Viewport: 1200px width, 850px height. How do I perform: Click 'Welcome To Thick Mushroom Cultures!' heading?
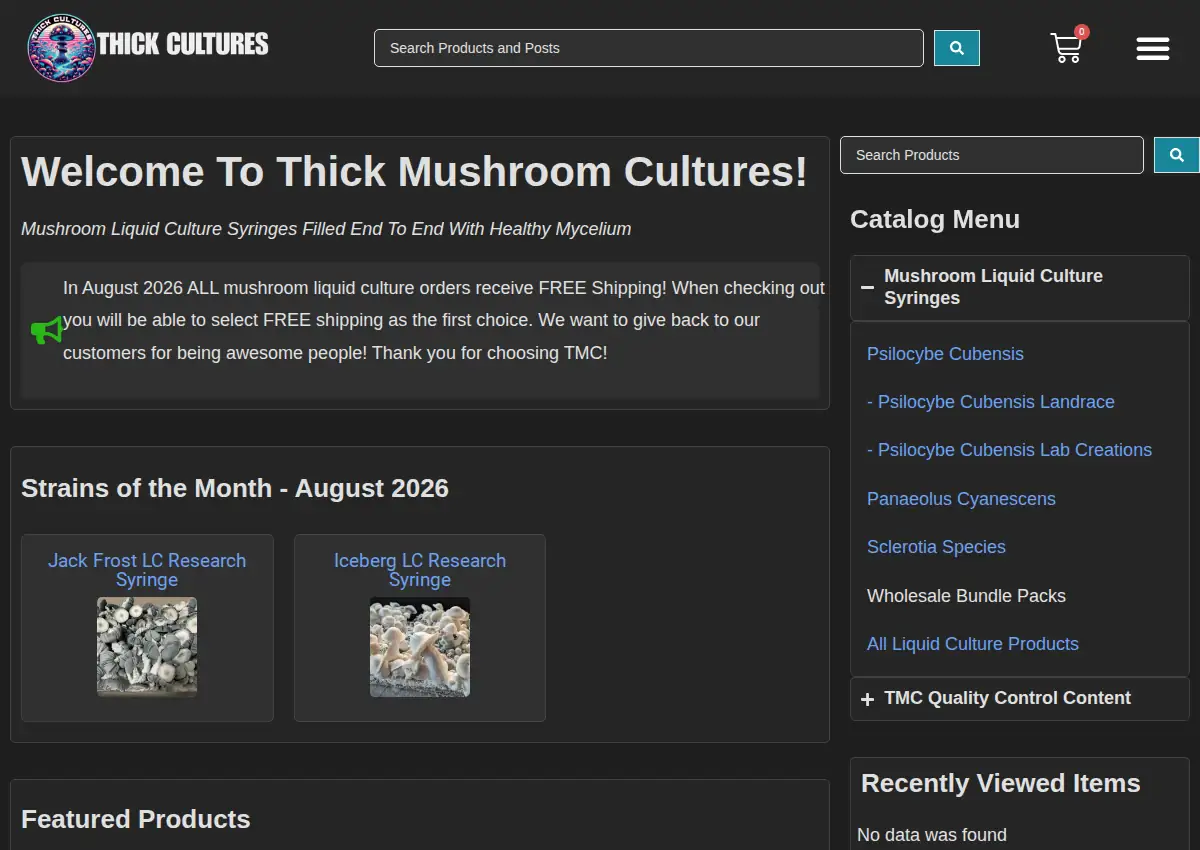pos(414,172)
